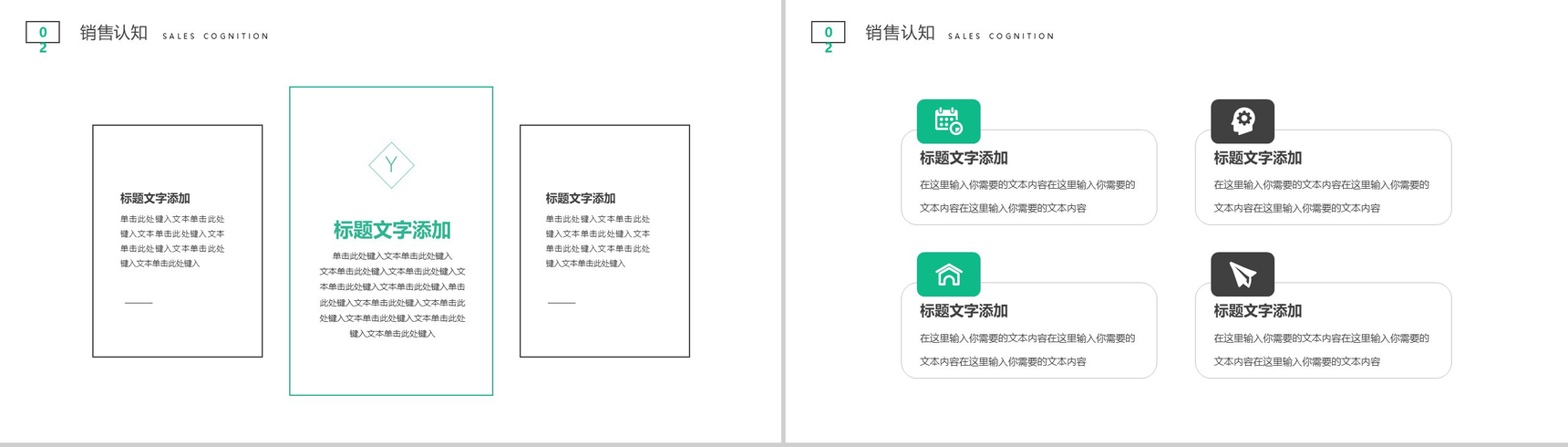The image size is (1568, 447).
Task: Click the dark paper plane icon
Action: [1242, 275]
